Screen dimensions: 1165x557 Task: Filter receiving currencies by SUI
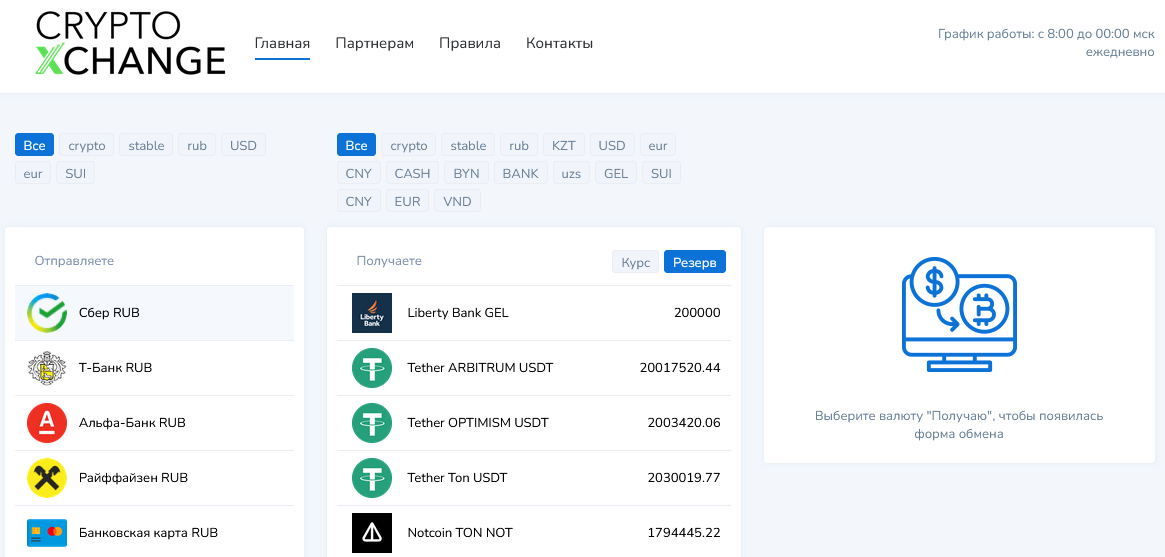click(661, 174)
